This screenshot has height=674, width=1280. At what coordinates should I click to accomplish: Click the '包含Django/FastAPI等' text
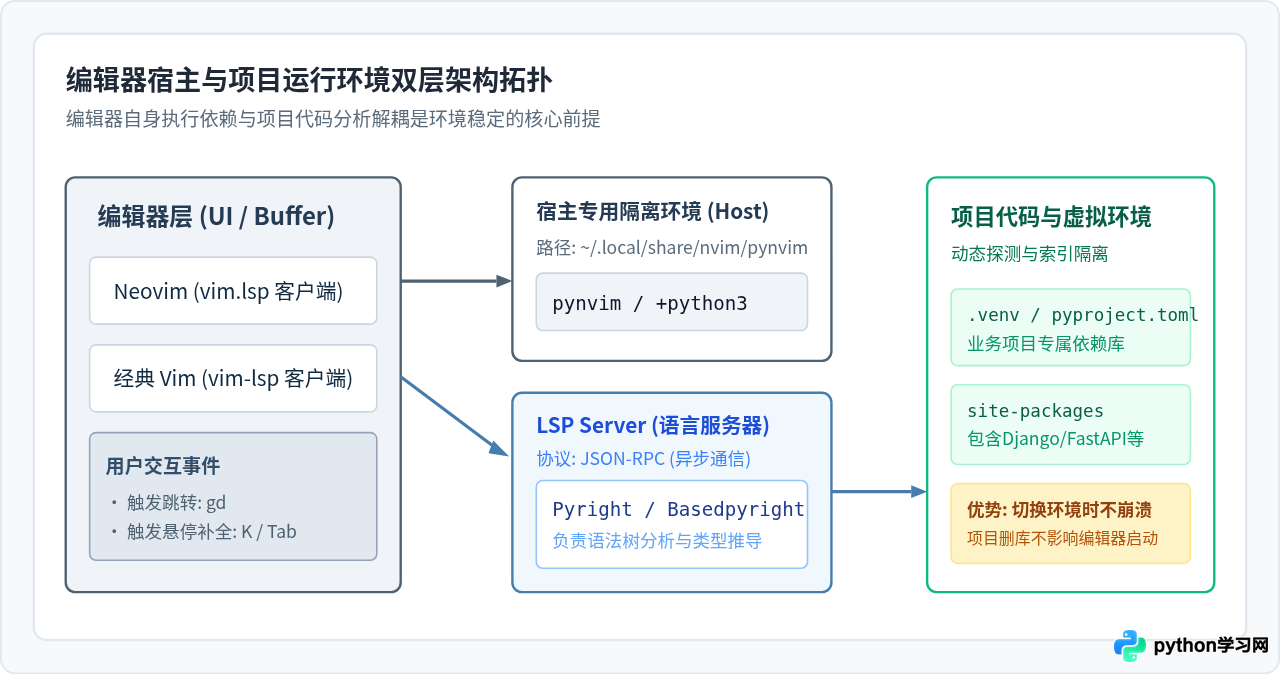1055,438
